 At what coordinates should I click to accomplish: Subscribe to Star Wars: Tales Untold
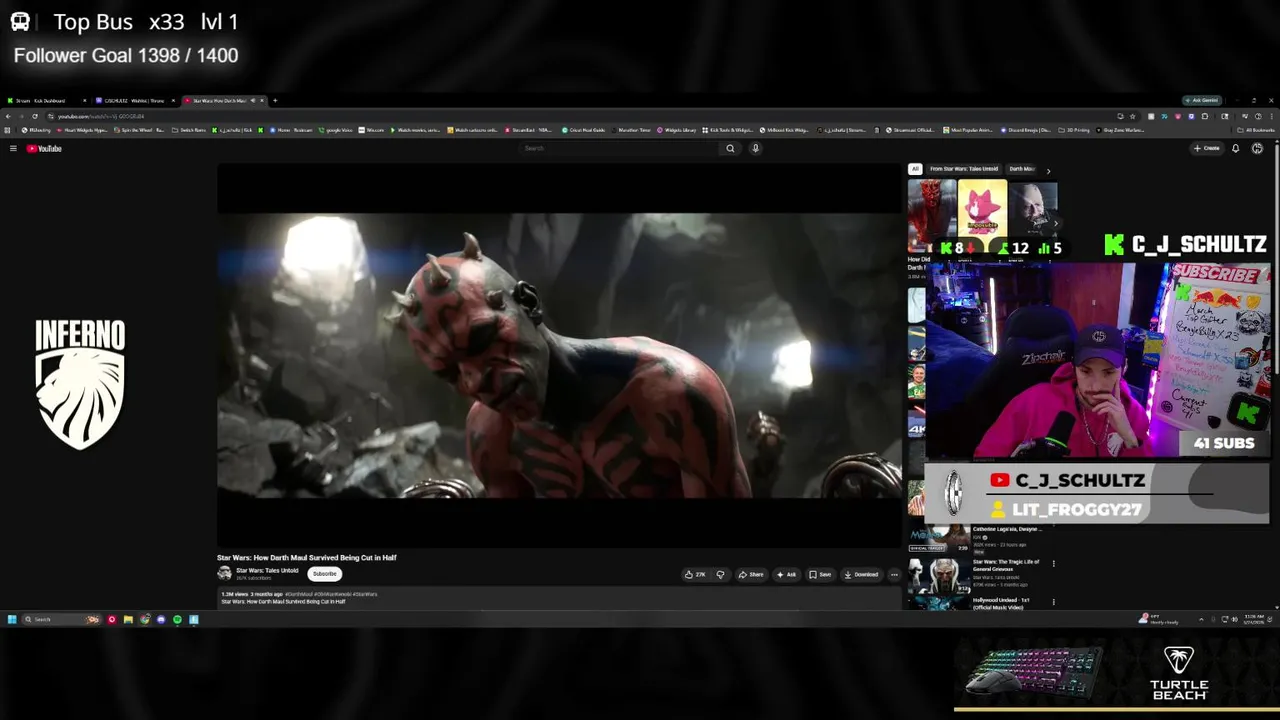(325, 573)
